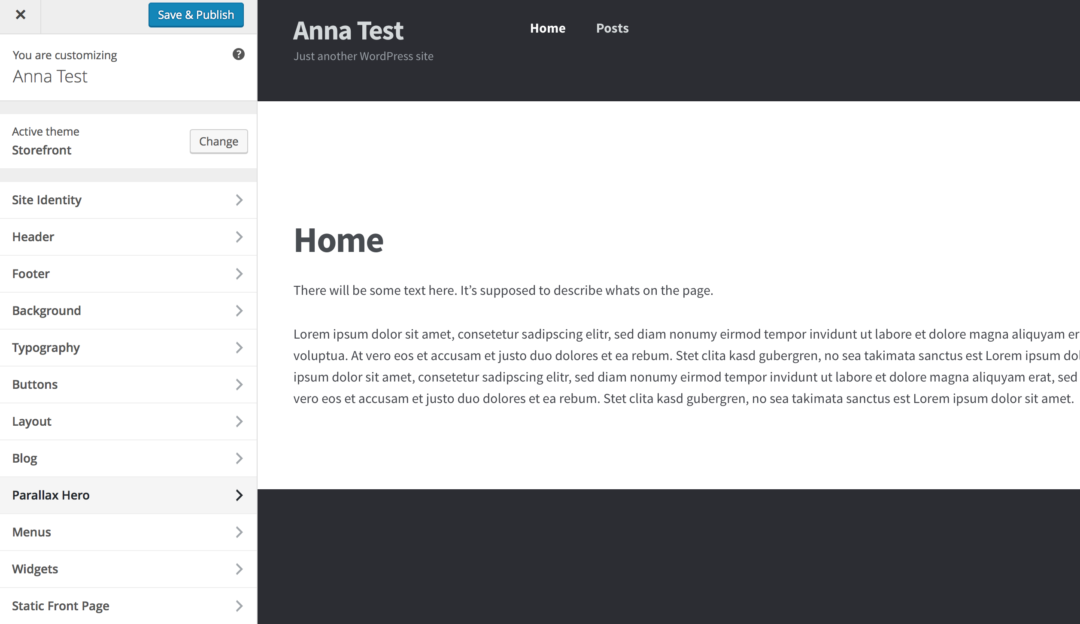Expand the Header settings panel
Image resolution: width=1080 pixels, height=624 pixels.
click(x=128, y=236)
